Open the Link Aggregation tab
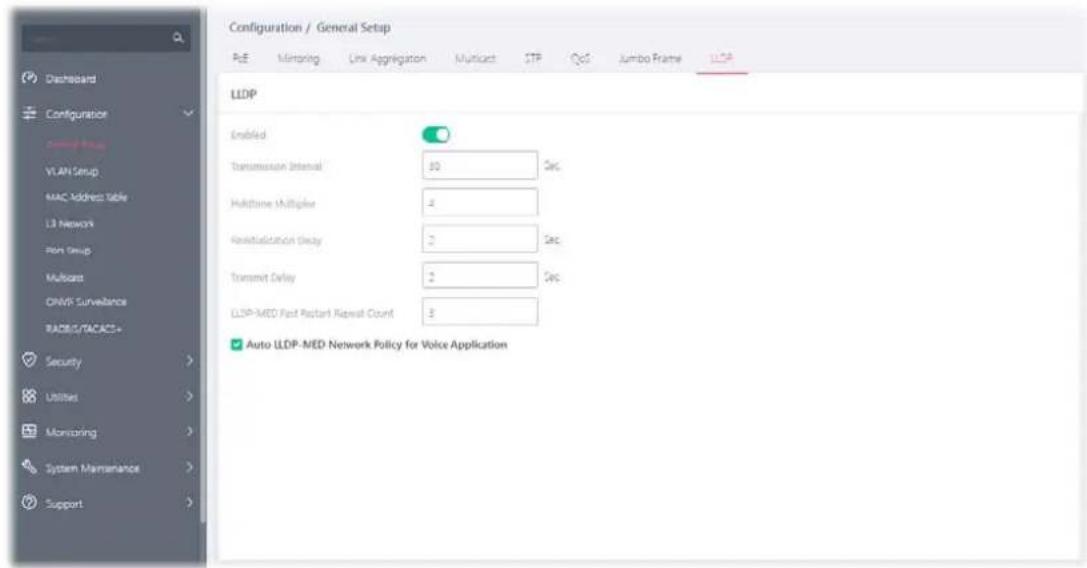Screen dimensions: 1087x568 (387, 59)
